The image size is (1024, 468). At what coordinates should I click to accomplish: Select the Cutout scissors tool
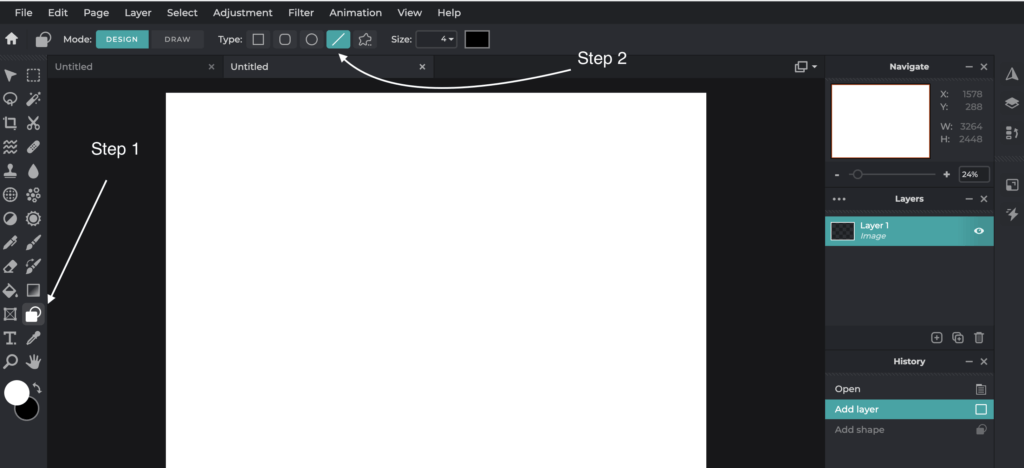(33, 123)
